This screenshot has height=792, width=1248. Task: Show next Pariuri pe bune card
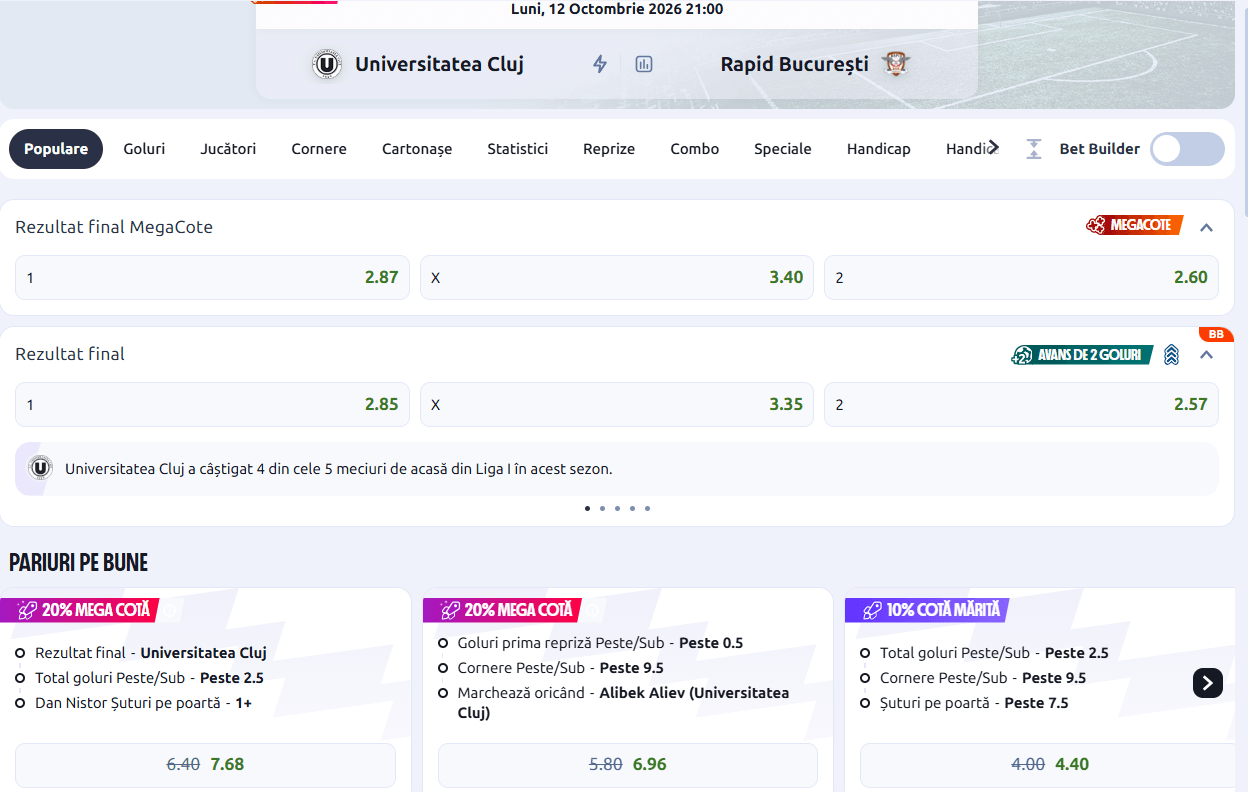tap(1208, 683)
